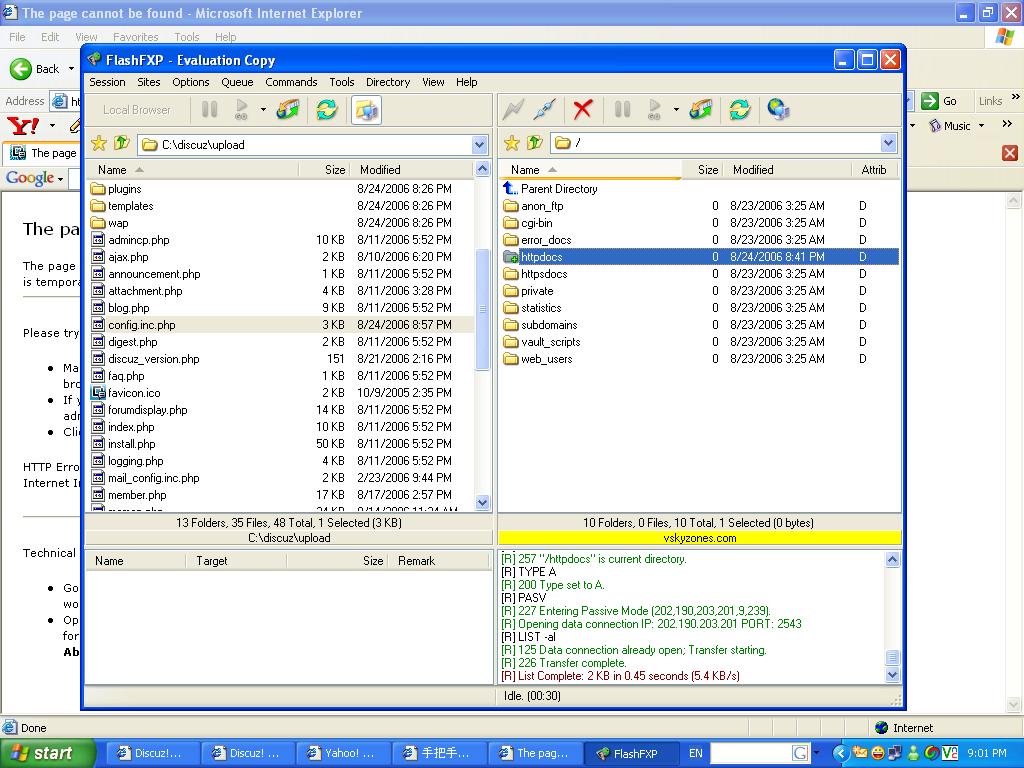The height and width of the screenshot is (768, 1024).
Task: Click the Connect lightning icon in right toolbar
Action: click(513, 110)
